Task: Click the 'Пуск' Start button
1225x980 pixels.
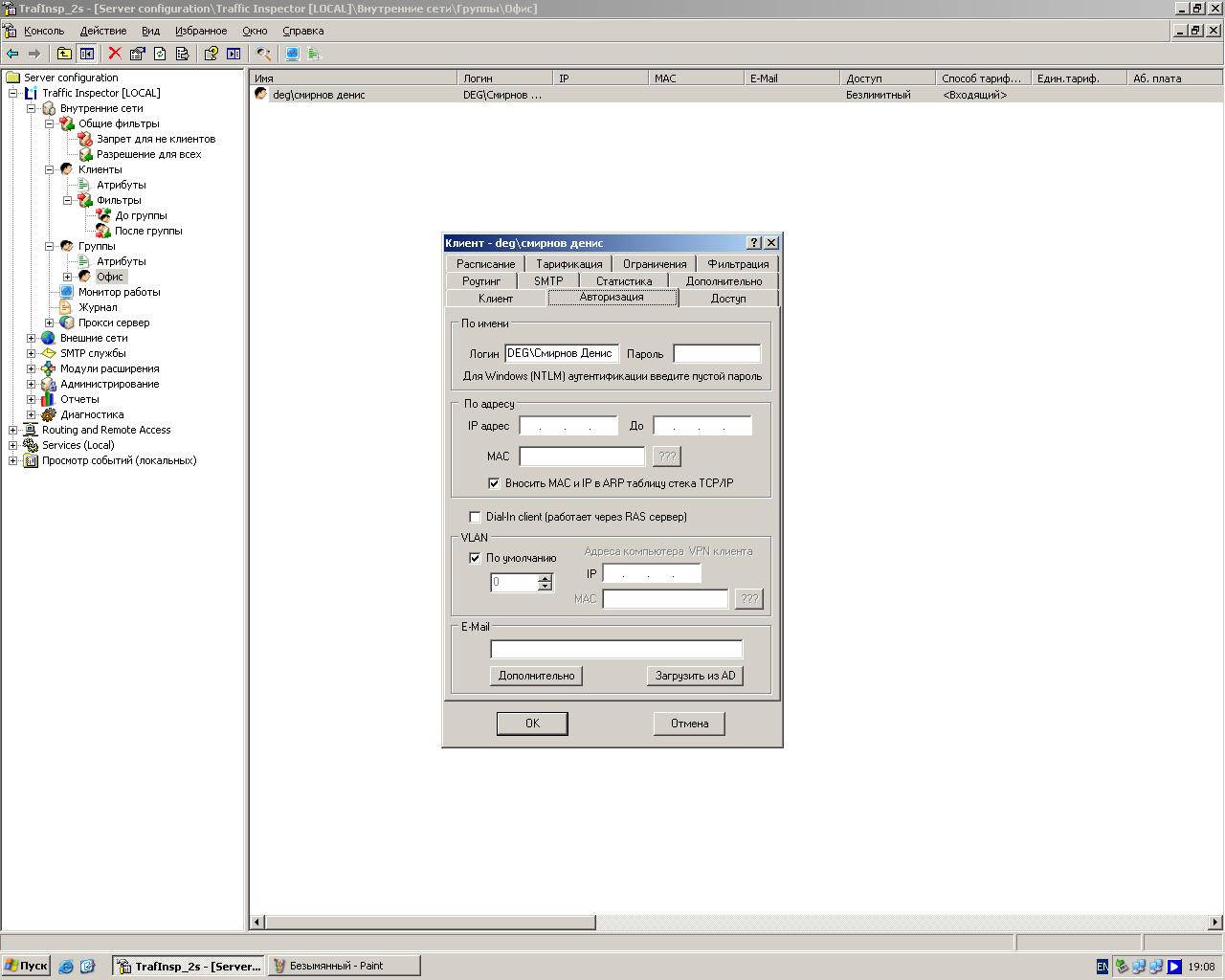Action: (26, 966)
